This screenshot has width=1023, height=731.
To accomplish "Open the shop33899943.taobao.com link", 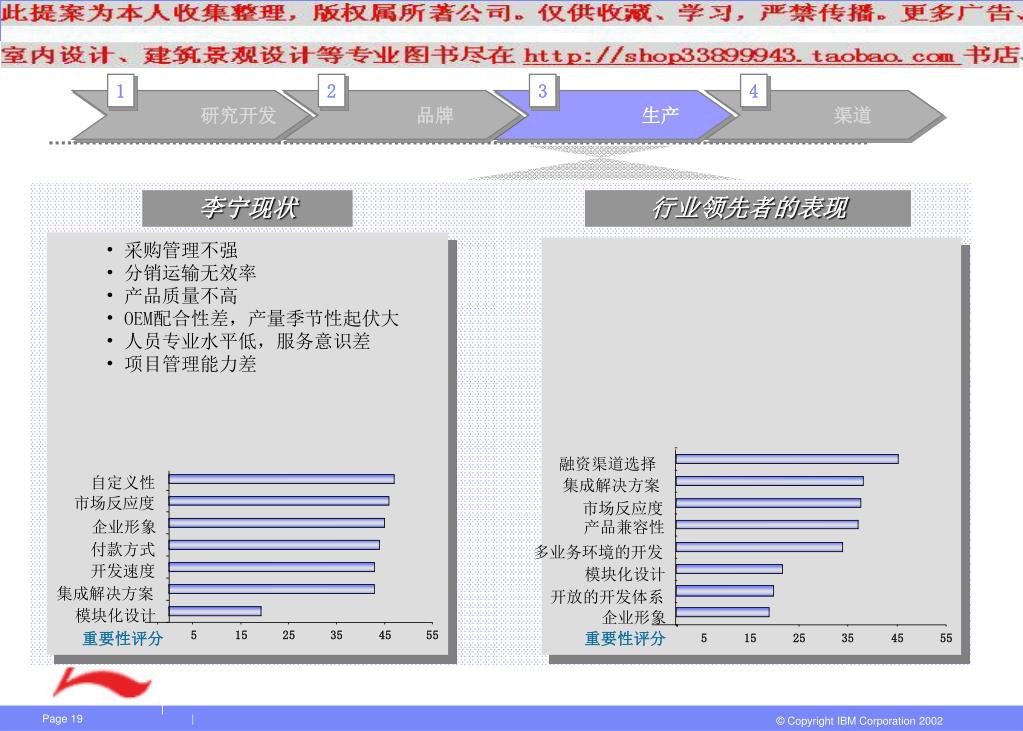I will pos(742,55).
